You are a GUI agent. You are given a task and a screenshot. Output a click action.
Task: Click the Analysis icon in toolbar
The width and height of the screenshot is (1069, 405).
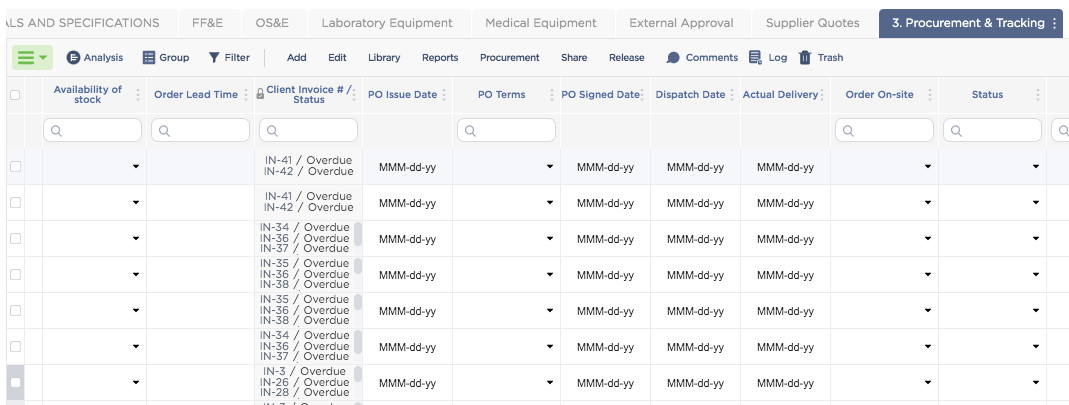[73, 58]
